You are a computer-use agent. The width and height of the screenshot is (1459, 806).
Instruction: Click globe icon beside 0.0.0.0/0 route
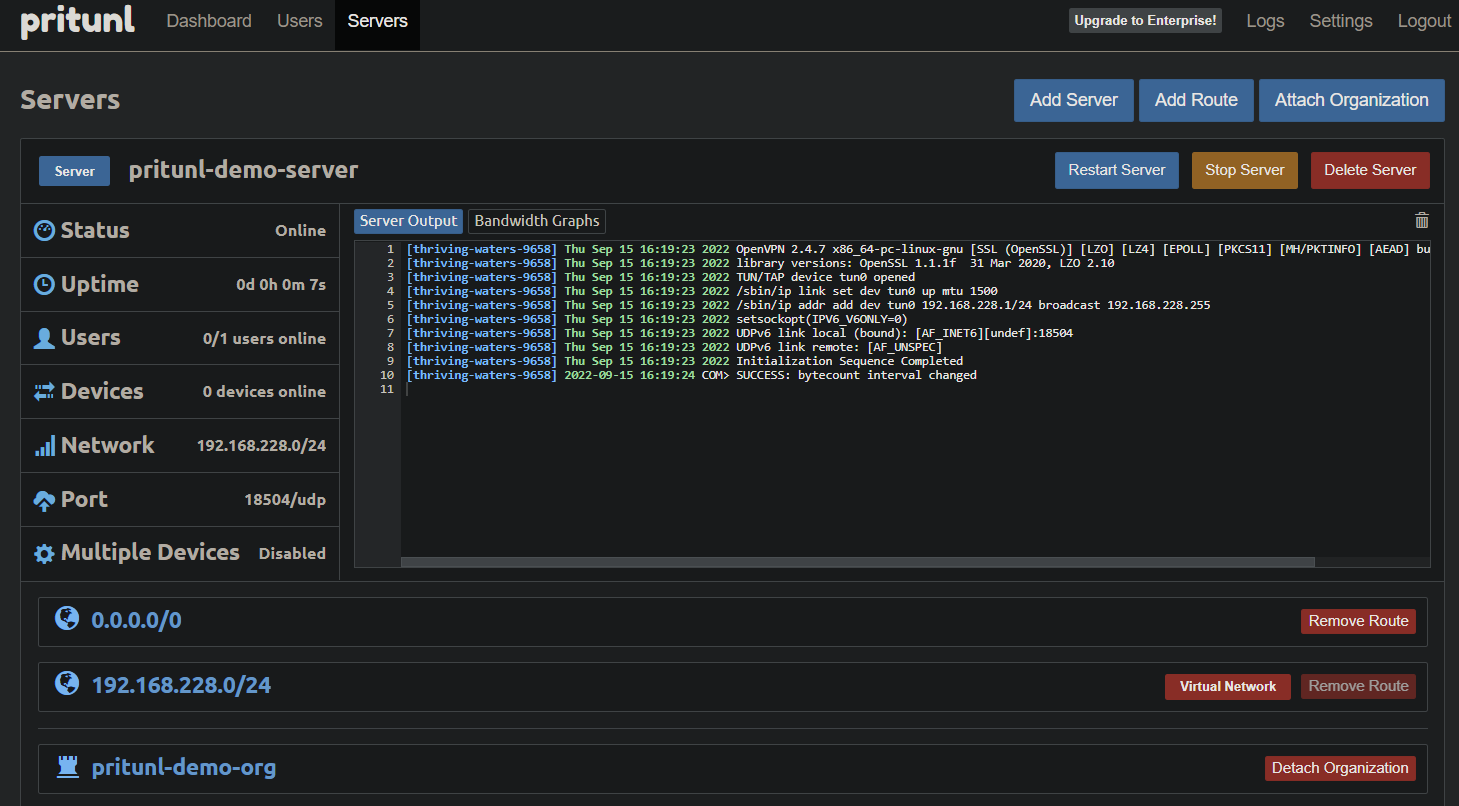67,619
